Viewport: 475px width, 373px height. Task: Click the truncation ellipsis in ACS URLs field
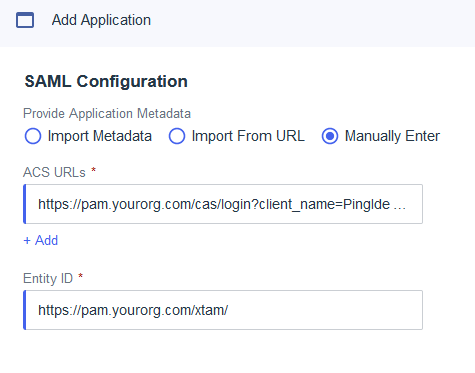point(400,207)
